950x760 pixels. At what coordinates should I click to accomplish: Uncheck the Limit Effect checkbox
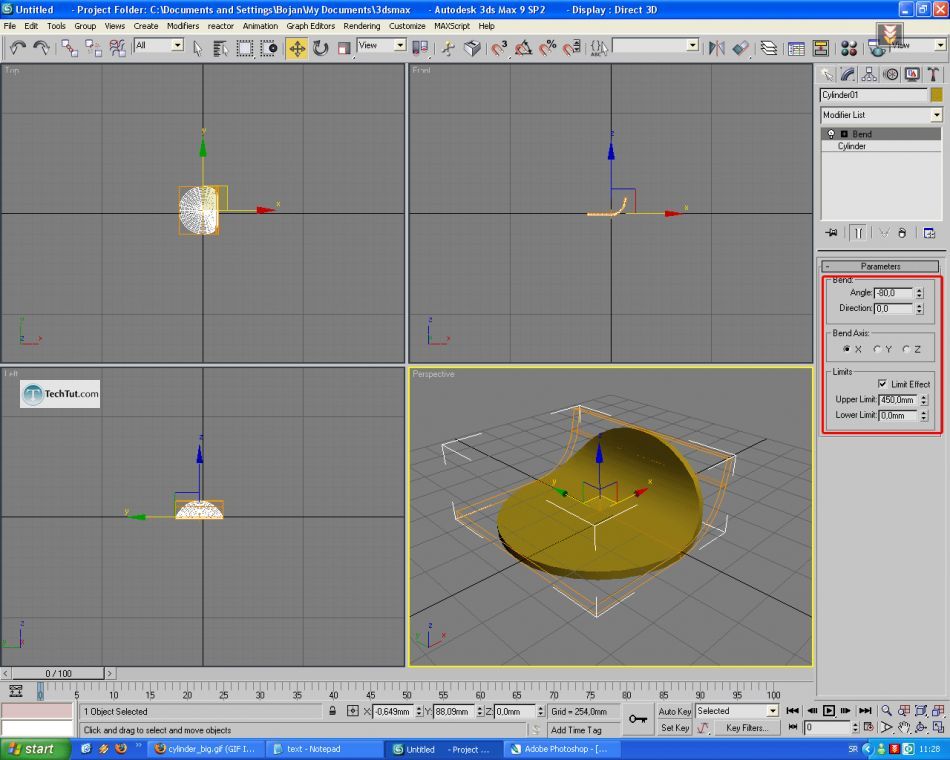[x=882, y=384]
